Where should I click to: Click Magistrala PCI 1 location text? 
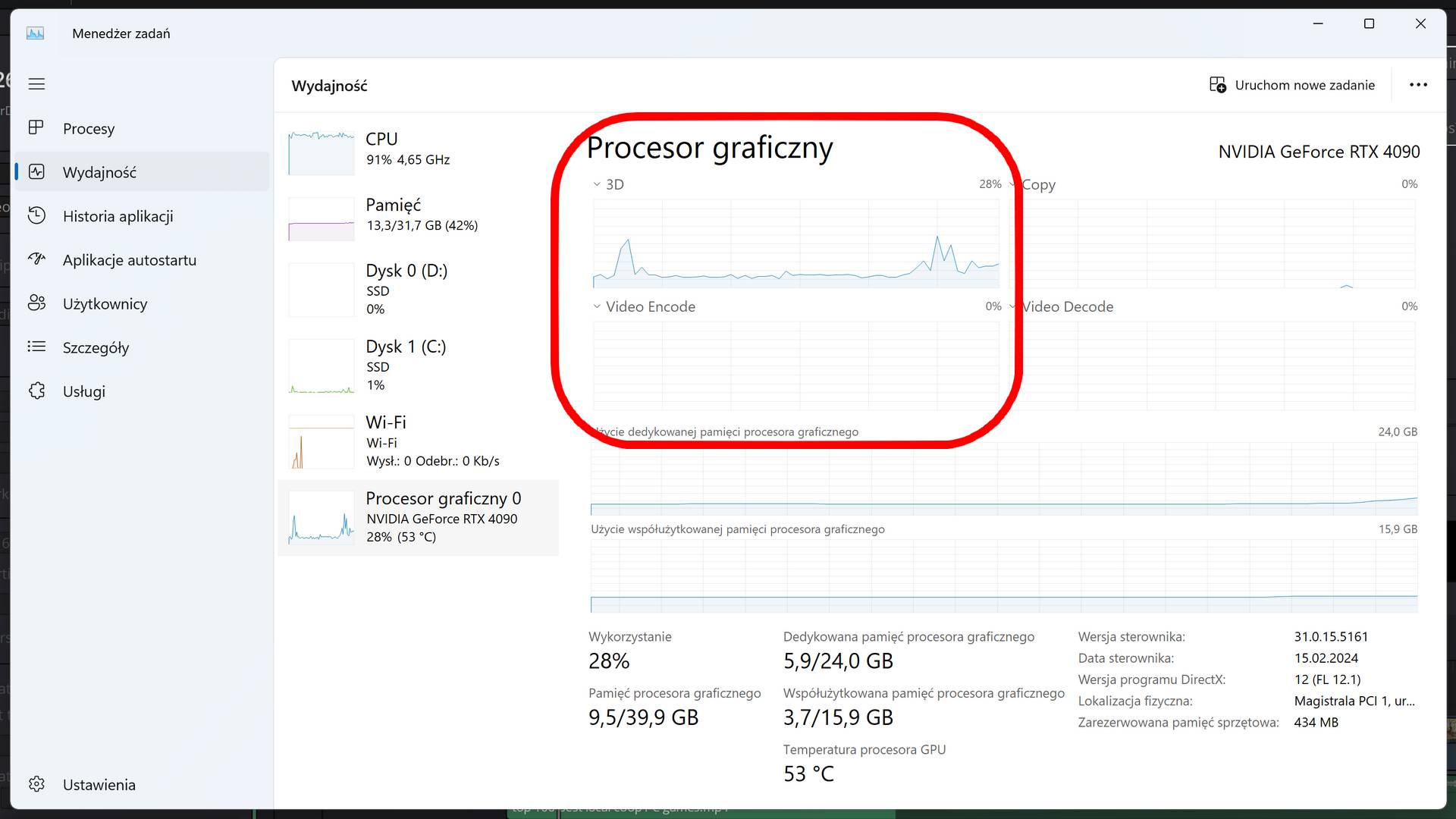click(1354, 701)
